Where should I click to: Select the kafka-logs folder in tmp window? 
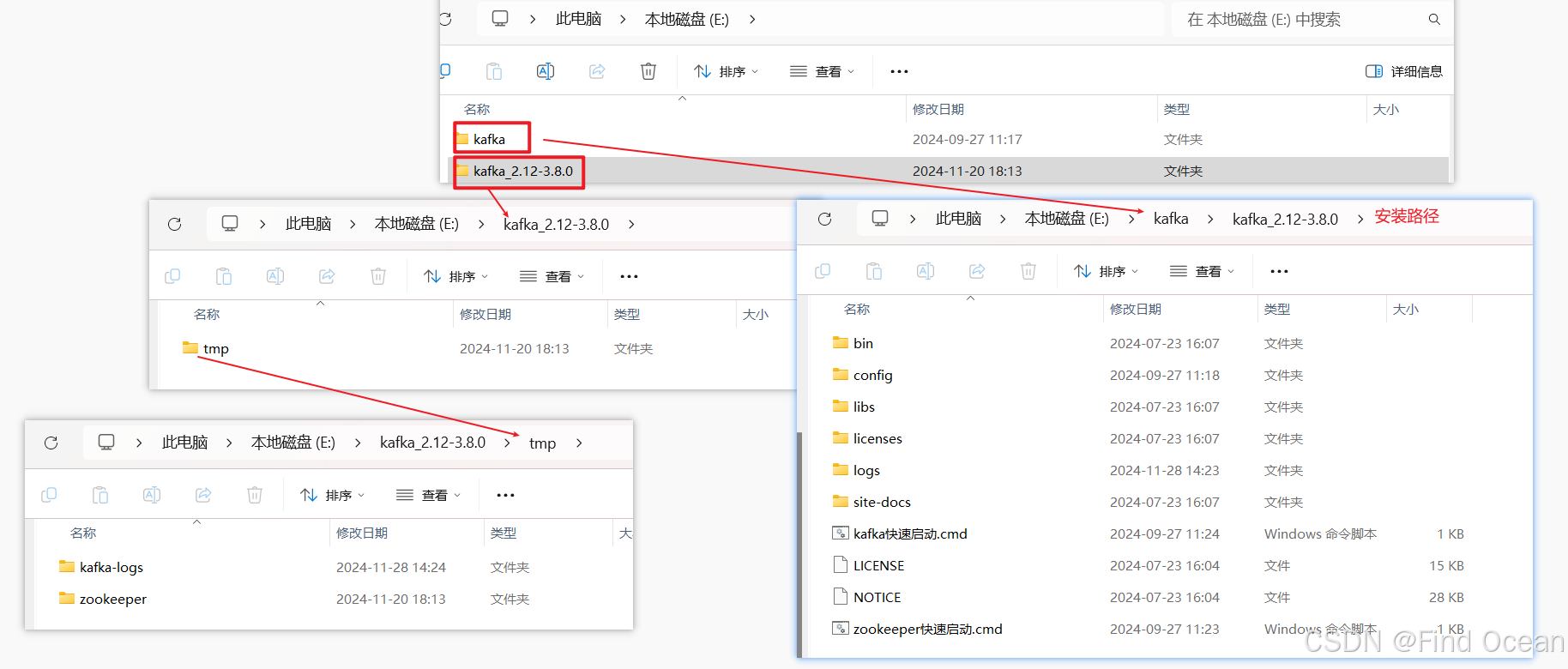coord(101,567)
